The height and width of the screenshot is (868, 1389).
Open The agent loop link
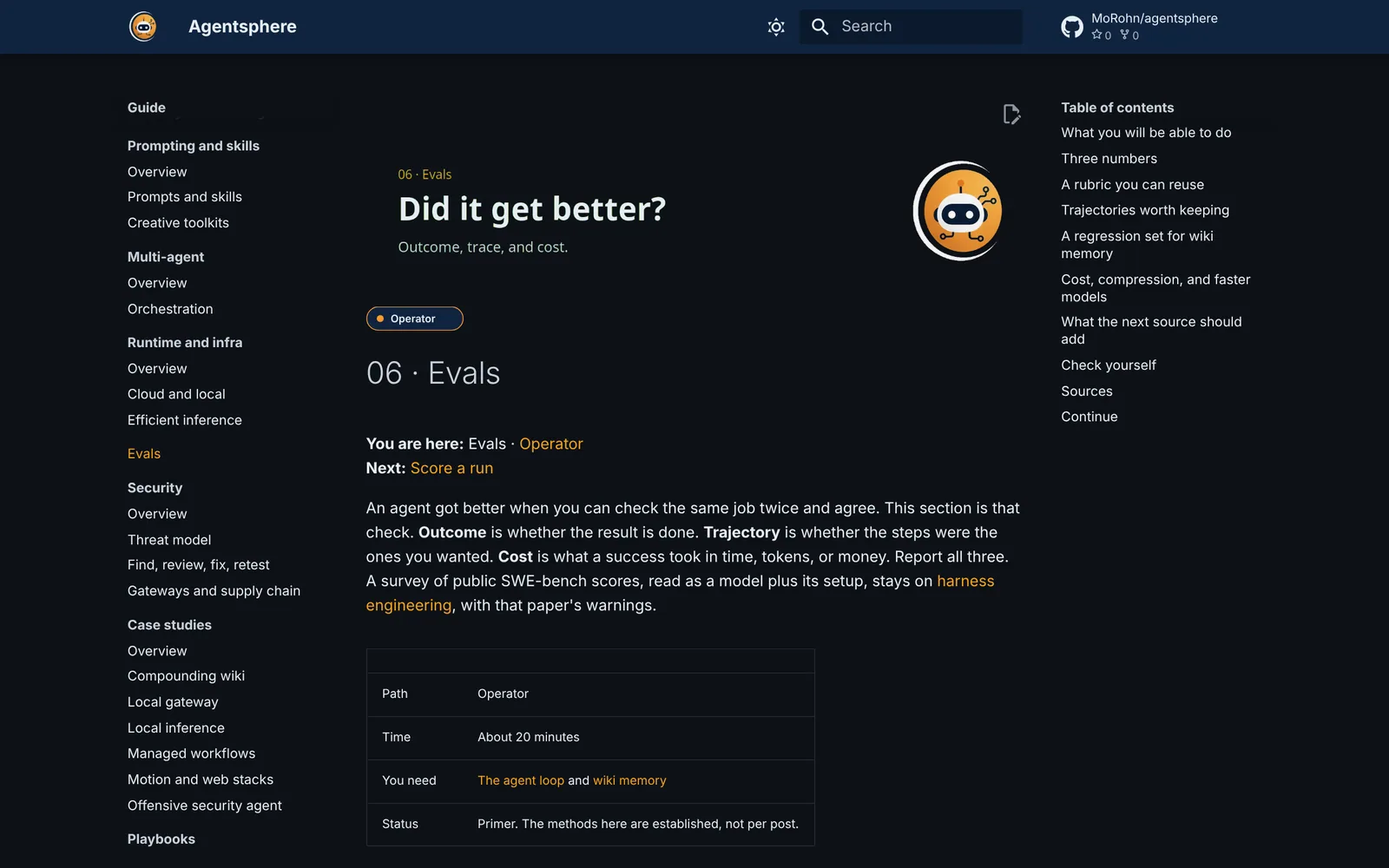coord(521,780)
